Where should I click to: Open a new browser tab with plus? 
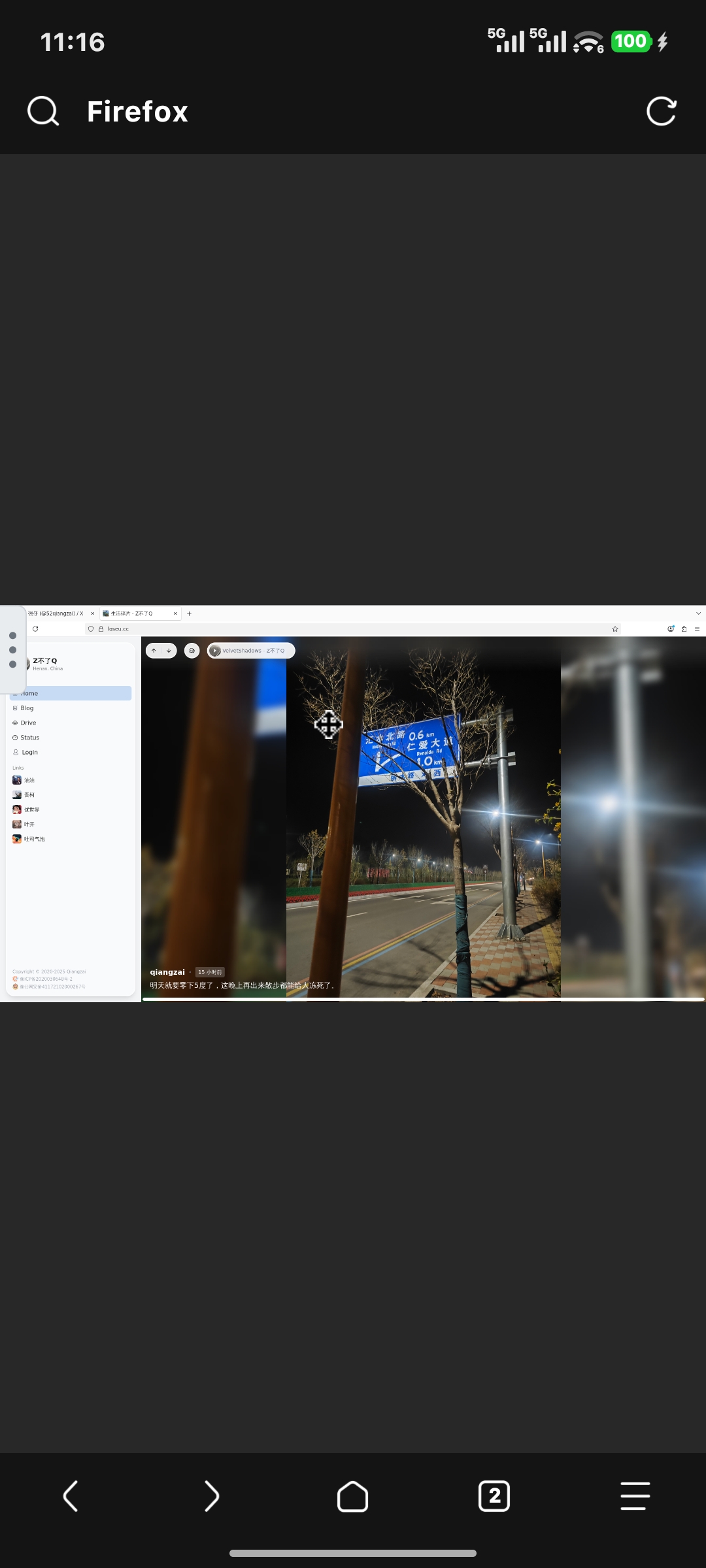pos(190,613)
